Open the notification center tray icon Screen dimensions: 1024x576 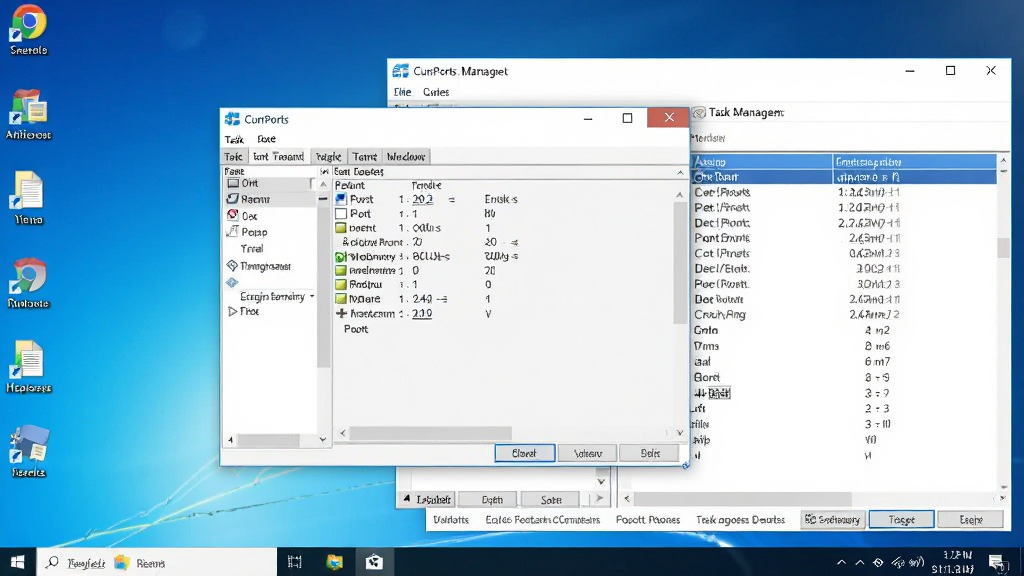click(998, 562)
